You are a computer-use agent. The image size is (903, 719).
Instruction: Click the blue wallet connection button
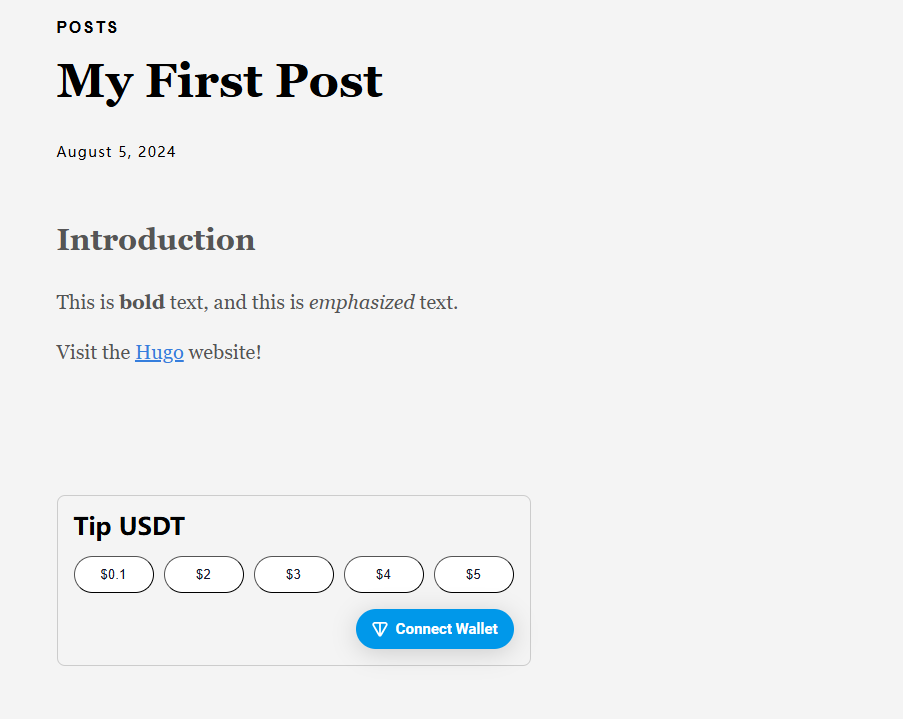click(434, 628)
